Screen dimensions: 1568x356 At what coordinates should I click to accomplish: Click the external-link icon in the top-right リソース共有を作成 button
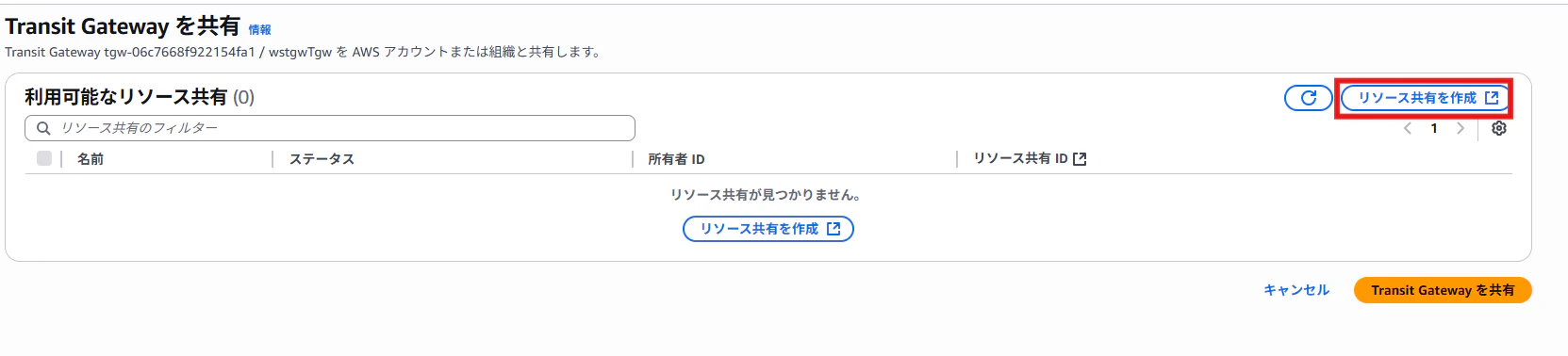pyautogui.click(x=1492, y=98)
